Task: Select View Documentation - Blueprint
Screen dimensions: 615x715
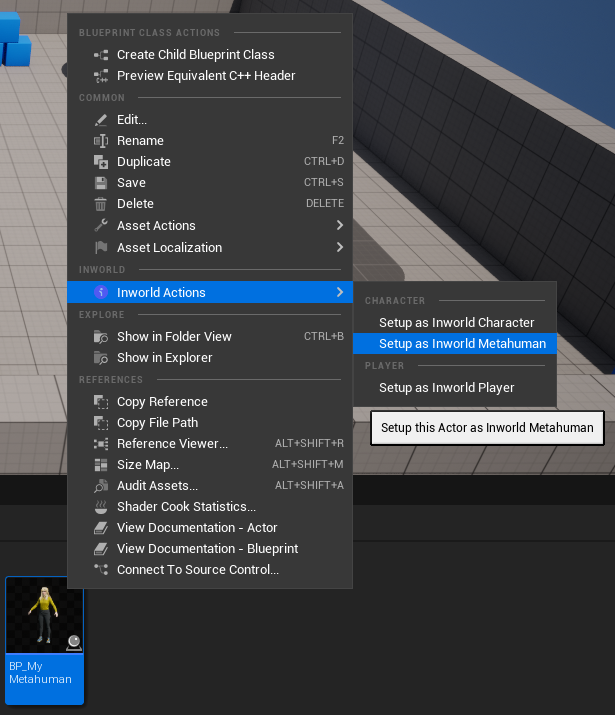Action: coord(210,548)
